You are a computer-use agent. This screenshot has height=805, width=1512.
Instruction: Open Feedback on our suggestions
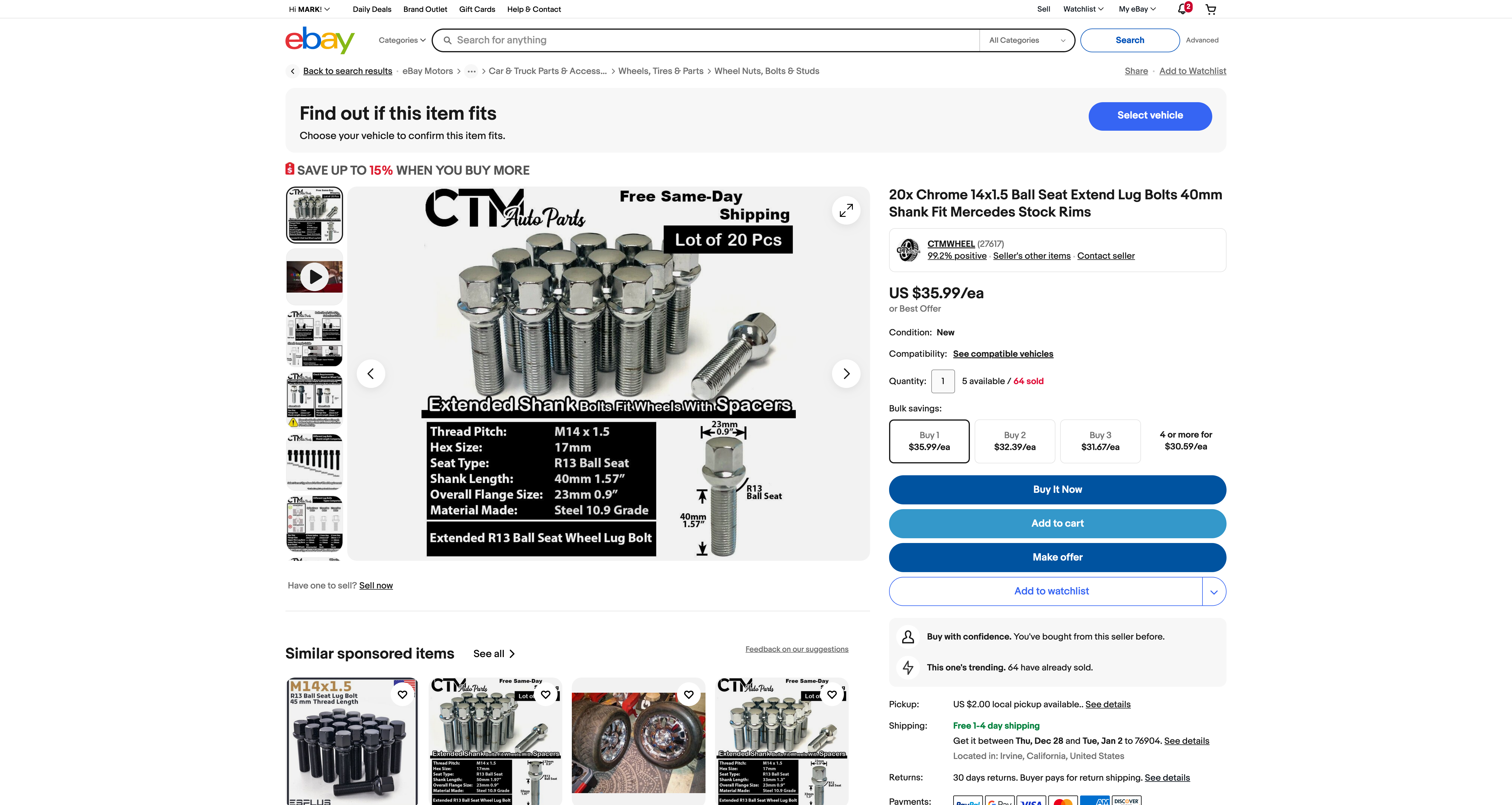(796, 649)
